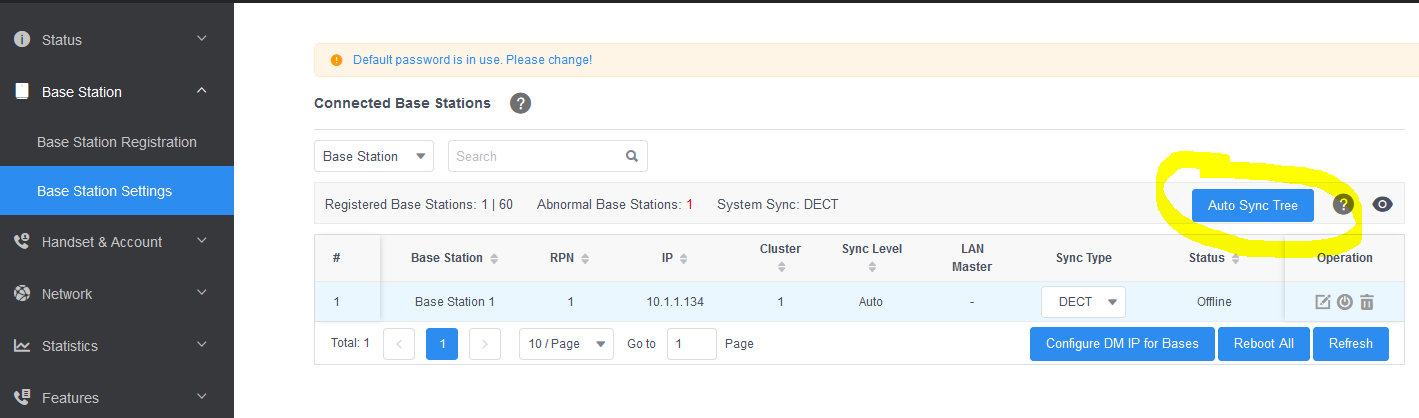Open the DECT Sync Type dropdown

[1083, 302]
